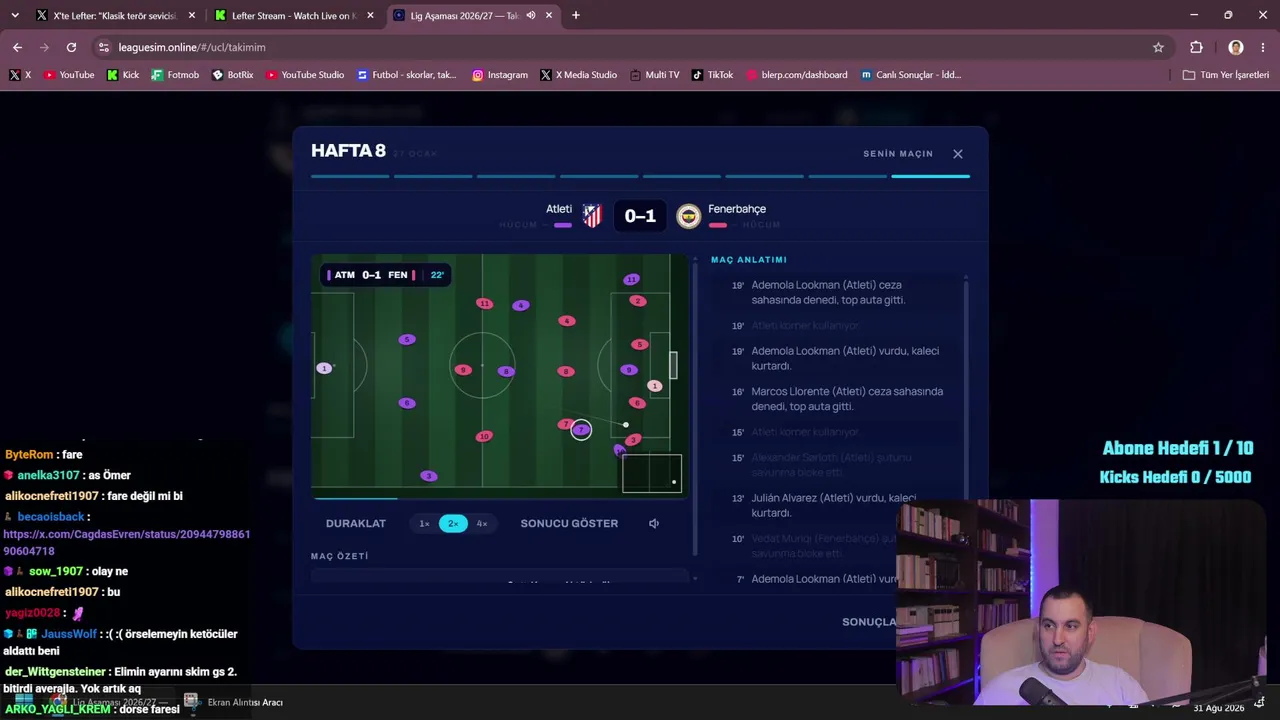Set simulation speed to 1×
Screen dimensions: 1280x720
click(x=424, y=524)
